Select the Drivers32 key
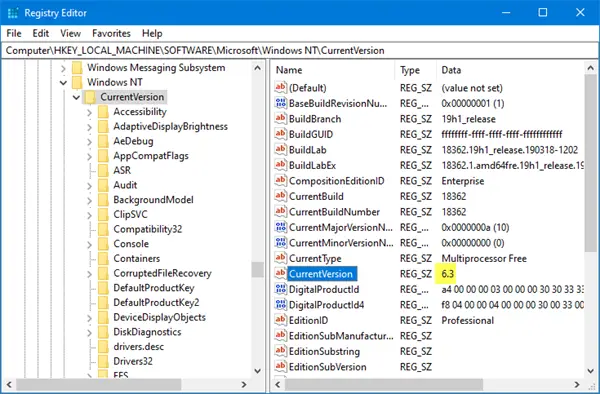 (133, 361)
